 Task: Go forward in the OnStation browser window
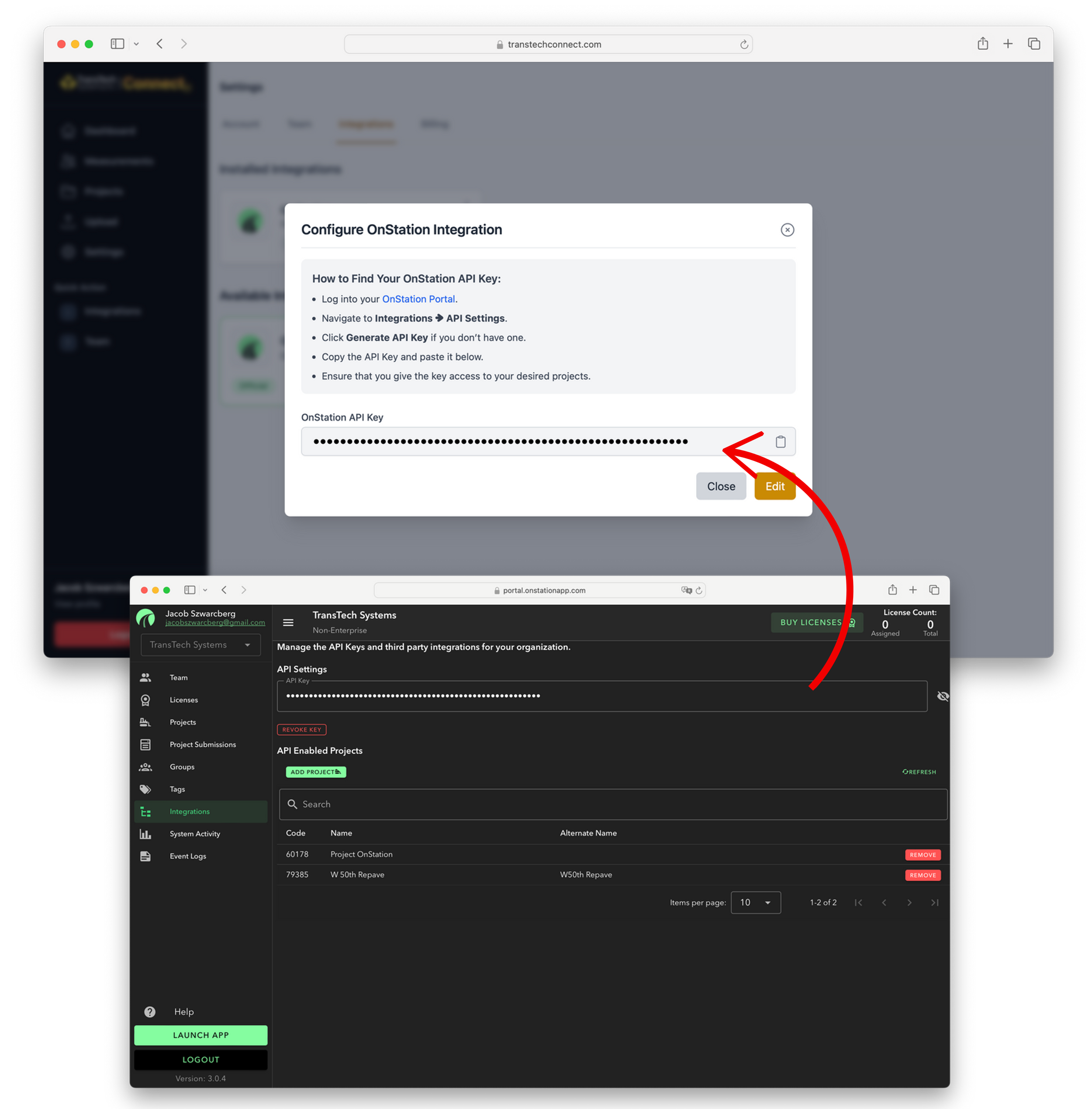coord(244,590)
